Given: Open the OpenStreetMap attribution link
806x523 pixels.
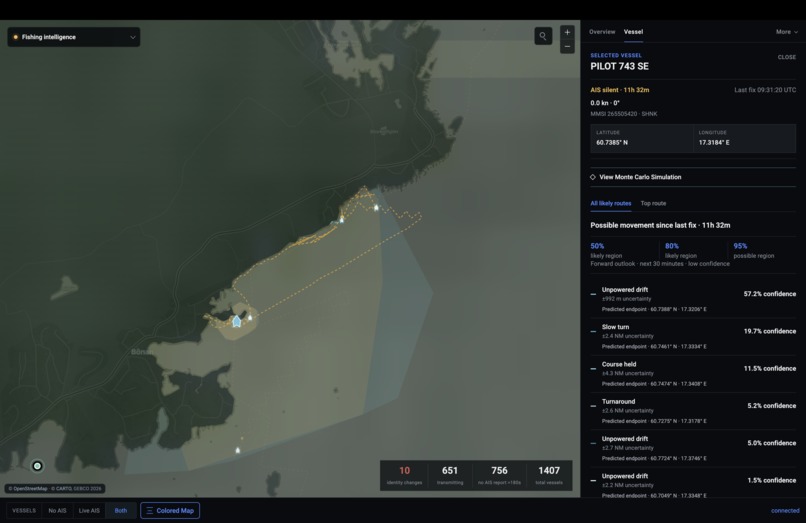Looking at the screenshot, I should [x=30, y=489].
